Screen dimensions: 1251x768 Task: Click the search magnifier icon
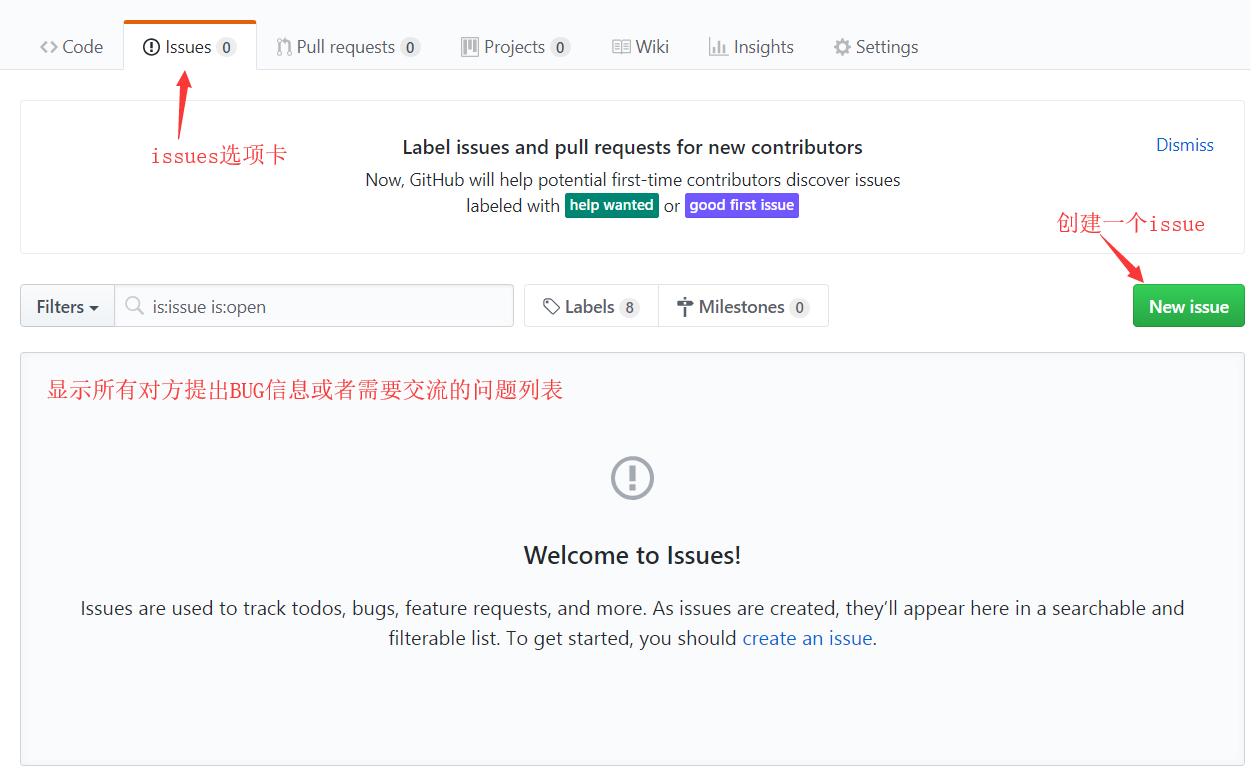135,306
